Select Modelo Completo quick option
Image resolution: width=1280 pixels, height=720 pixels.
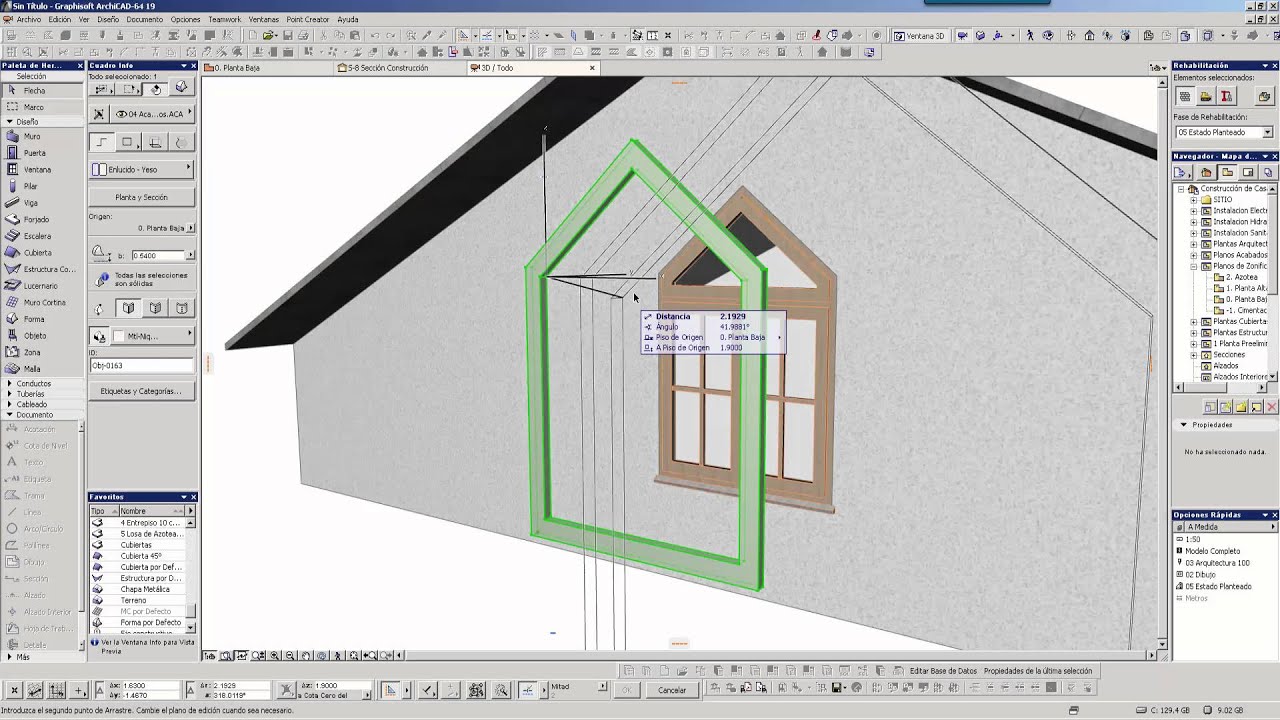pyautogui.click(x=1212, y=551)
